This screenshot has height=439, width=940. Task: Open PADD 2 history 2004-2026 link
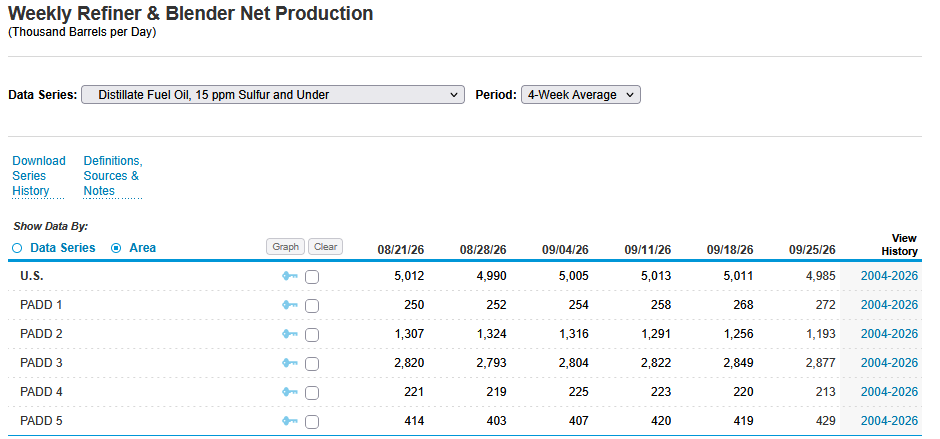click(889, 333)
